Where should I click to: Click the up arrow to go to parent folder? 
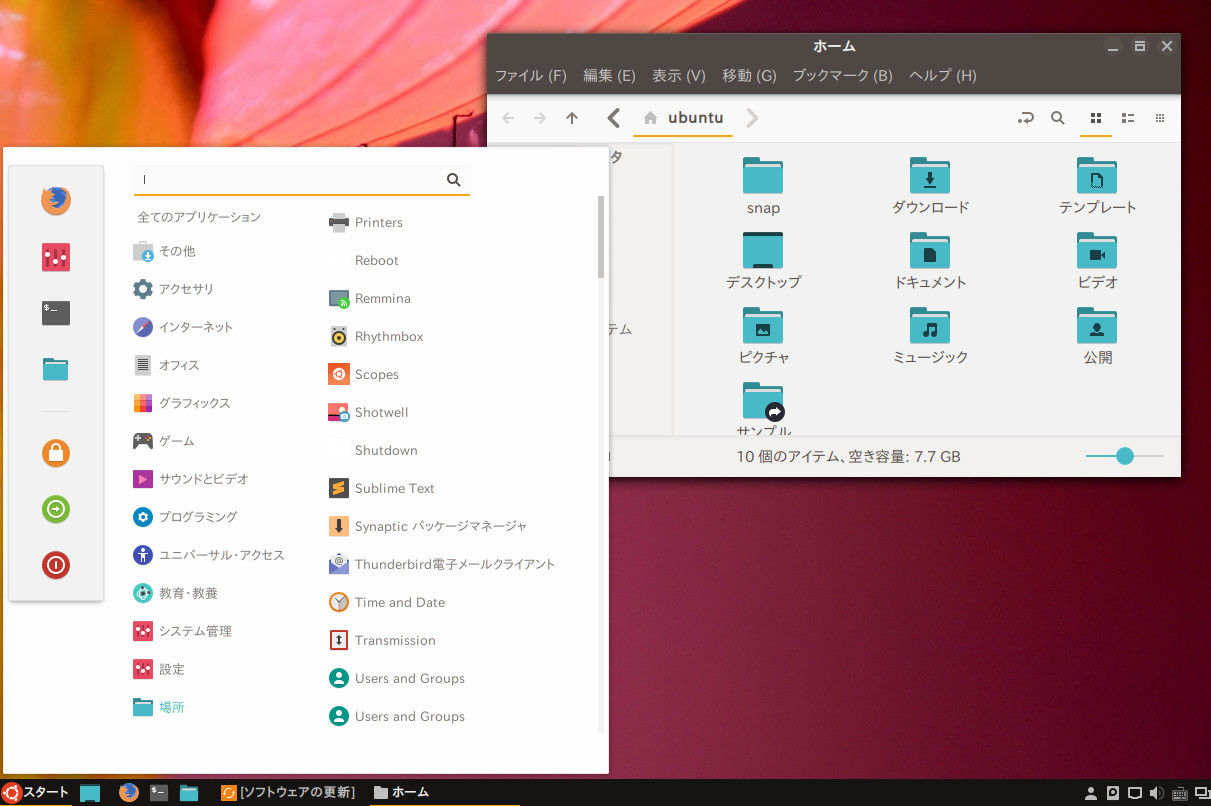pyautogui.click(x=571, y=118)
